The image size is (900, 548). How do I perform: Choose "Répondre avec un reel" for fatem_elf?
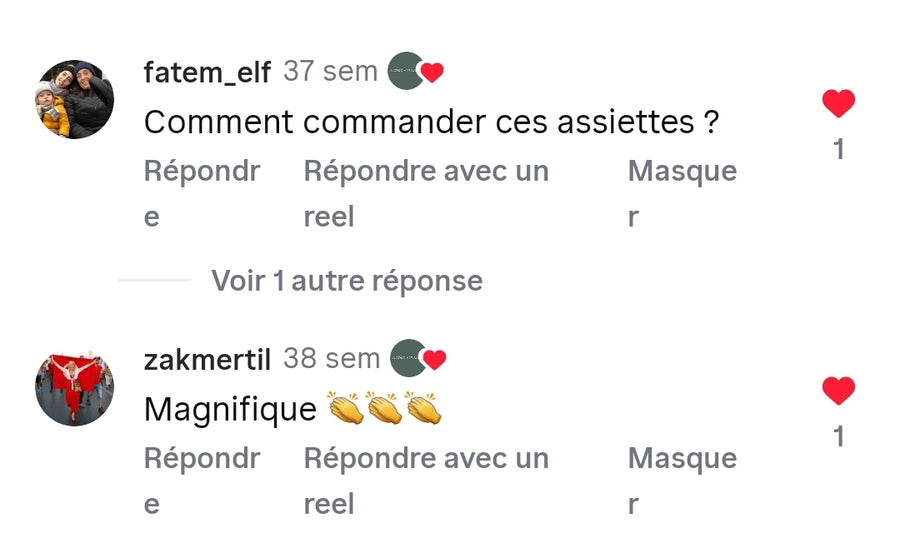(x=426, y=193)
